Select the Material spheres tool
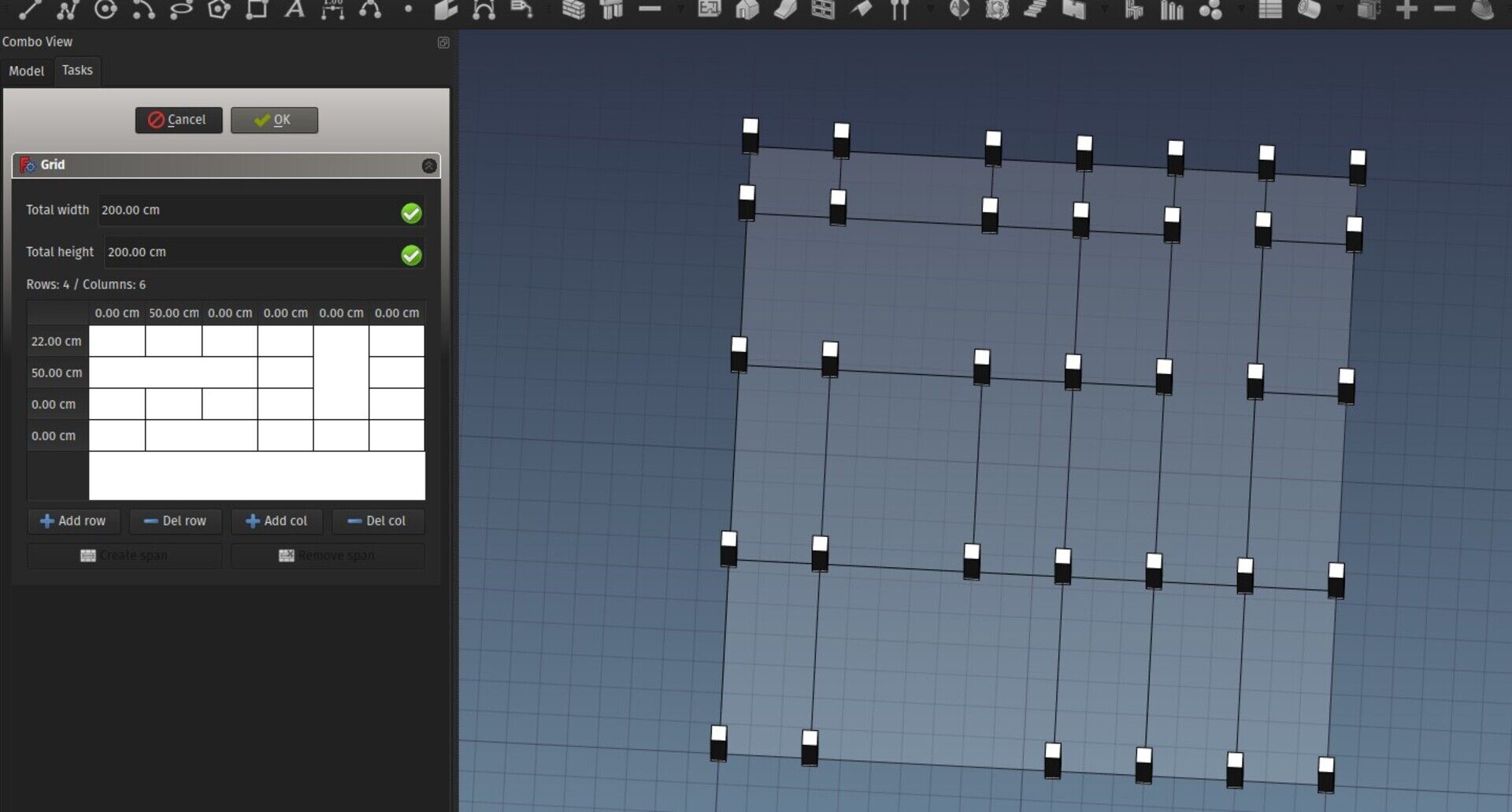The image size is (1512, 812). click(1210, 9)
